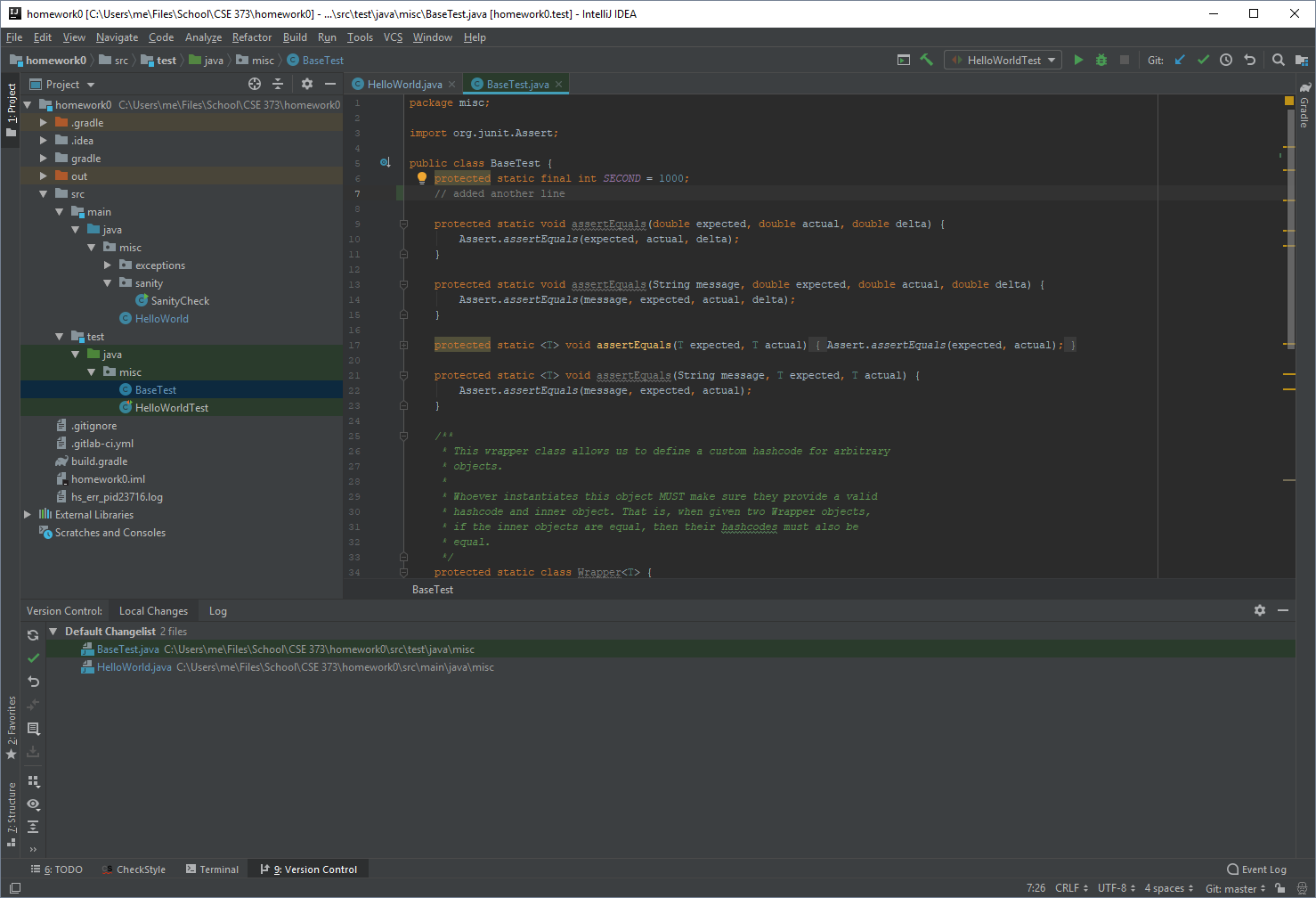1316x898 pixels.
Task: Toggle diff preview with the eye icon
Action: (33, 804)
